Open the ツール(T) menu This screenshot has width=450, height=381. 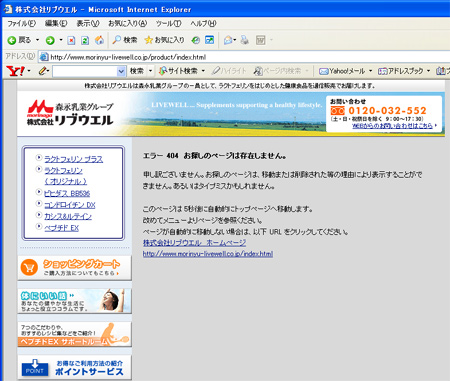tap(169, 24)
